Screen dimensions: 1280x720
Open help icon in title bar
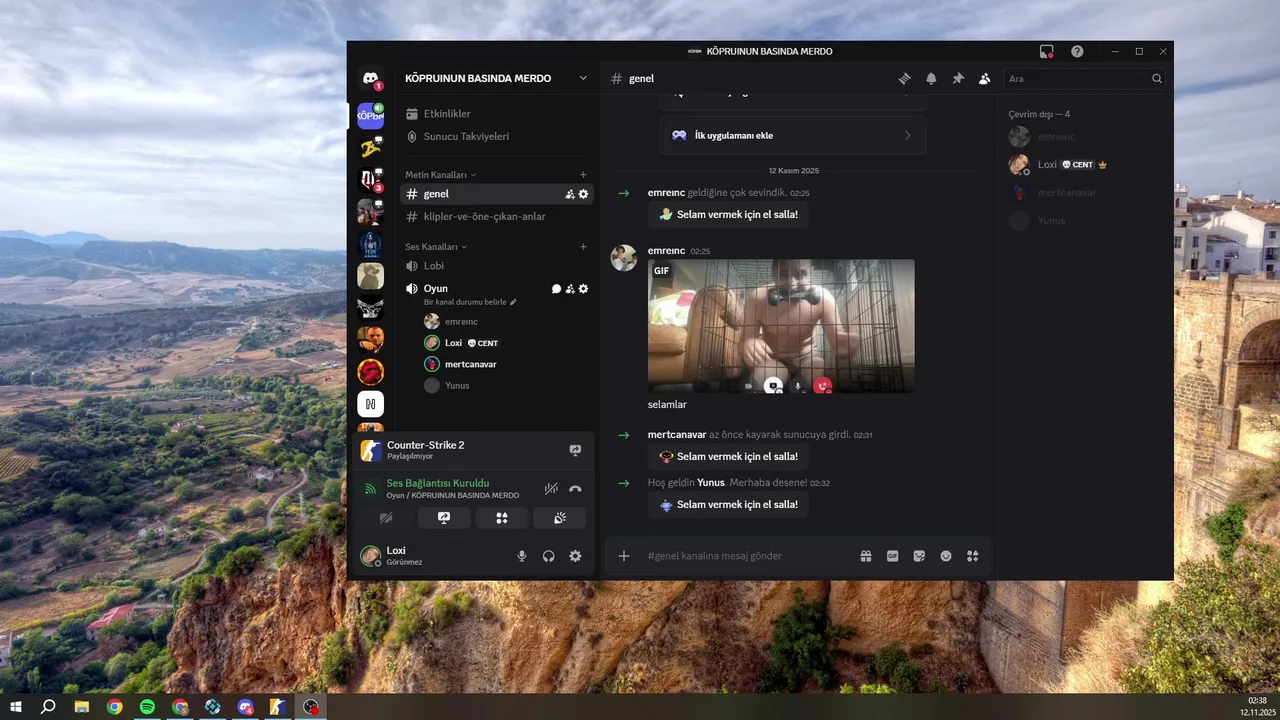pyautogui.click(x=1077, y=51)
